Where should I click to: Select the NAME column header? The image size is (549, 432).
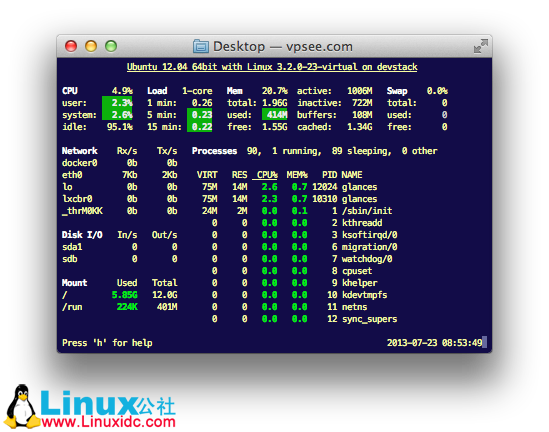click(352, 175)
